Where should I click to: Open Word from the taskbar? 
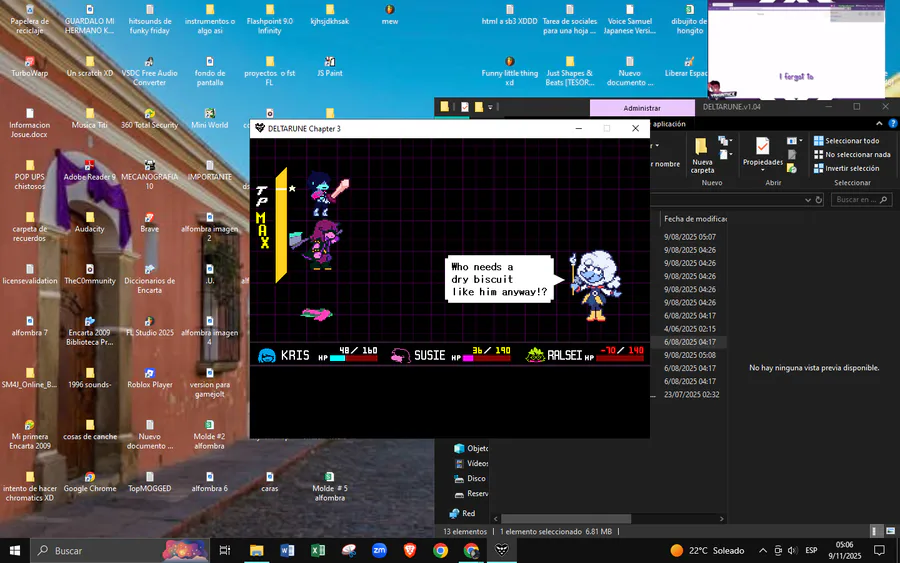[x=287, y=550]
